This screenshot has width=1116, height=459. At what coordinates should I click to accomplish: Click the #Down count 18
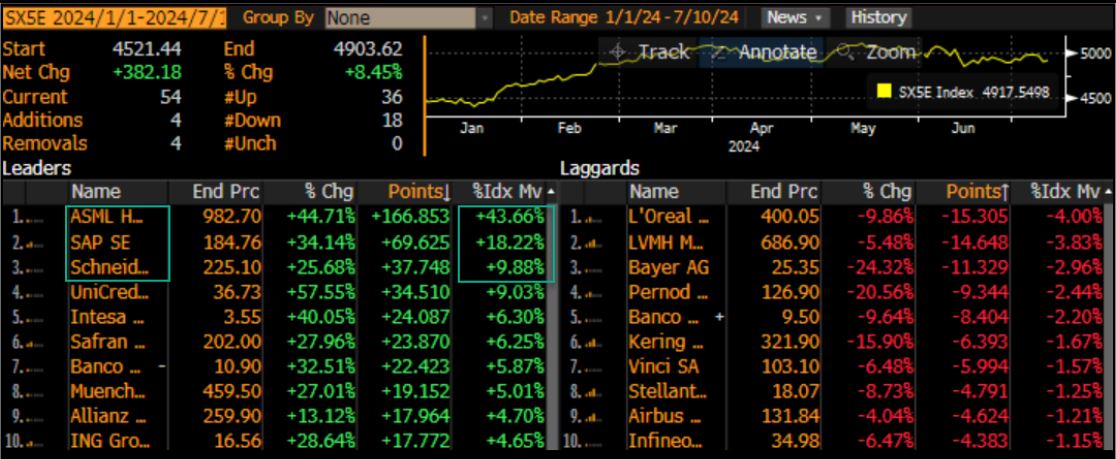pos(391,120)
